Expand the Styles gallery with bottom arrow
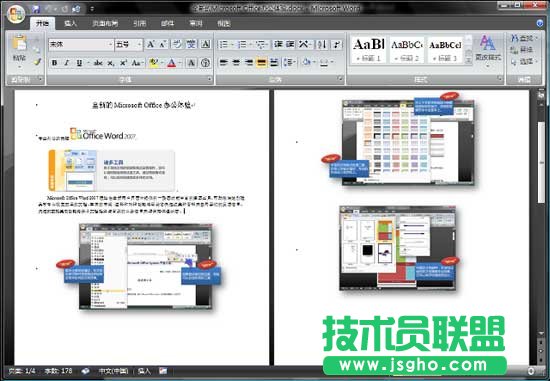 coord(469,60)
